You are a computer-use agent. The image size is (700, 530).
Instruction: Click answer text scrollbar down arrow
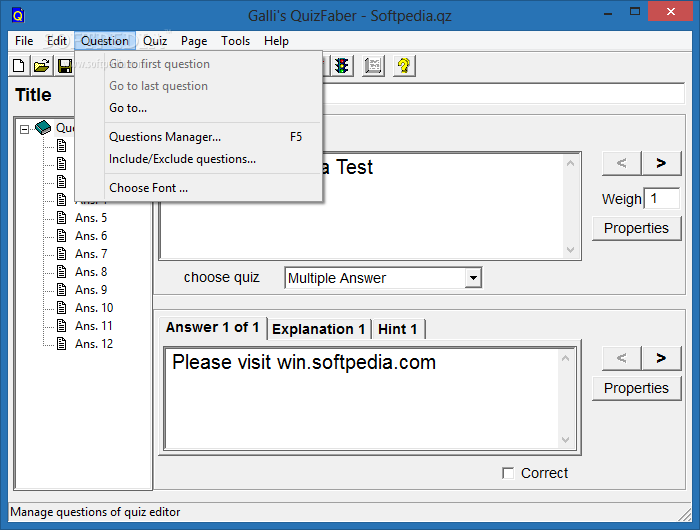(565, 440)
